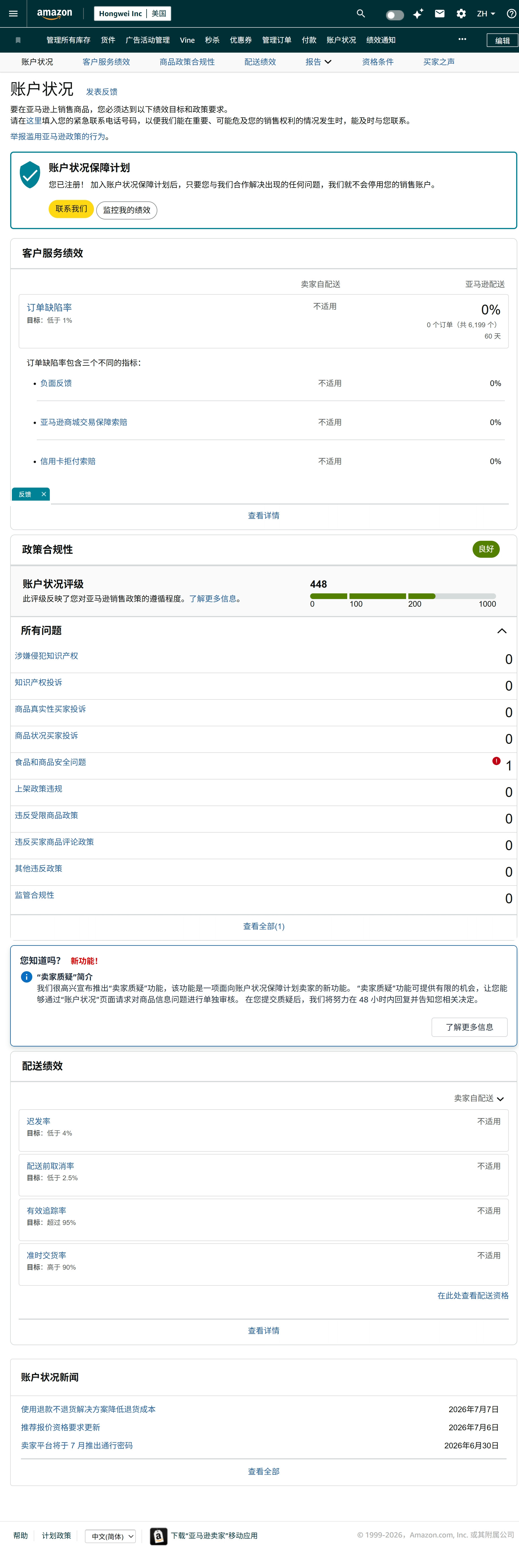Viewport: 519px width, 1568px height.
Task: Open Vine in navigation bar
Action: click(x=187, y=40)
